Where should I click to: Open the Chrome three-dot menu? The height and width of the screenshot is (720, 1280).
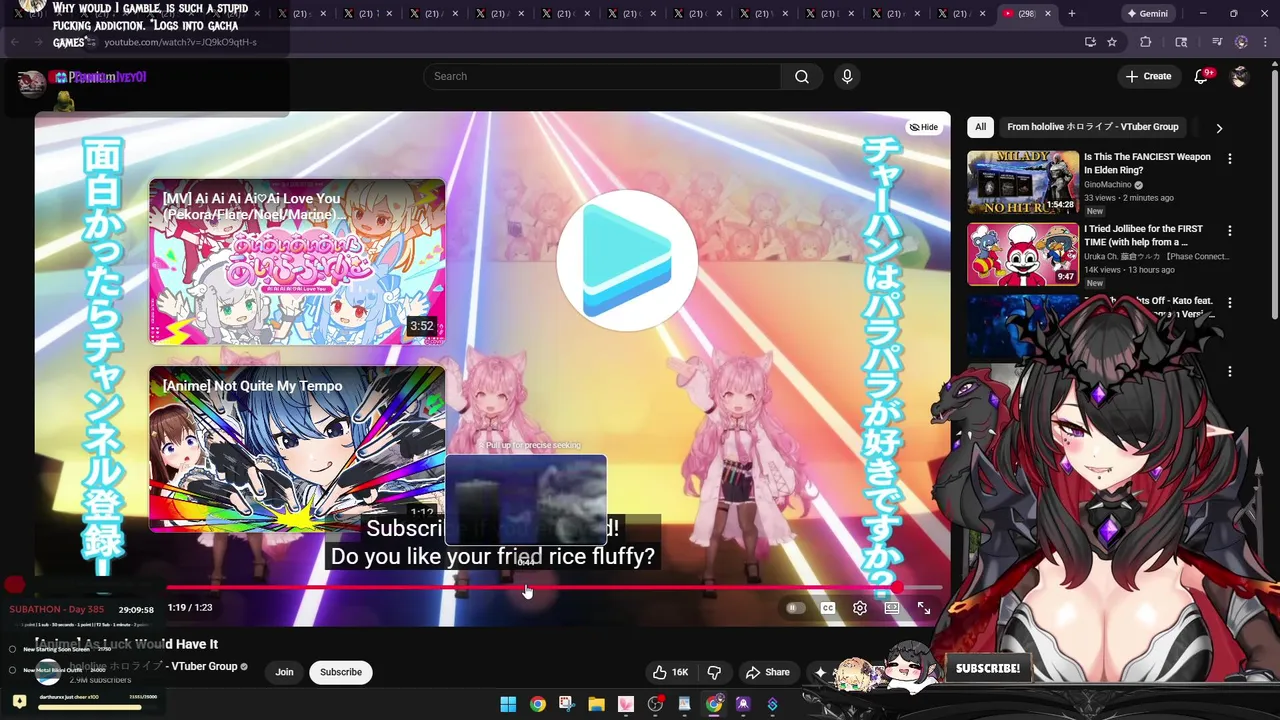[x=1264, y=42]
